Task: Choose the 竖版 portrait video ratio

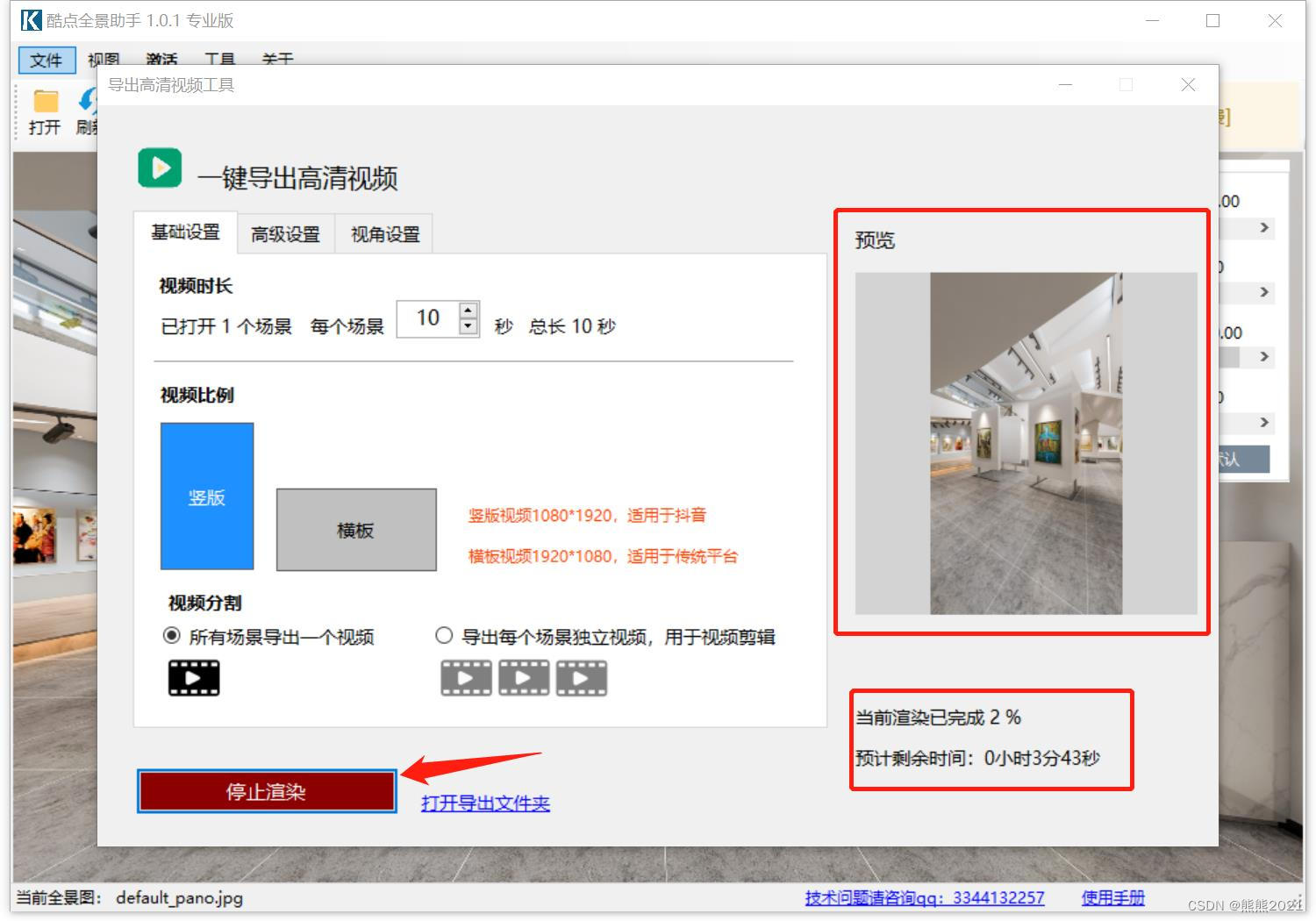Action: click(x=207, y=496)
